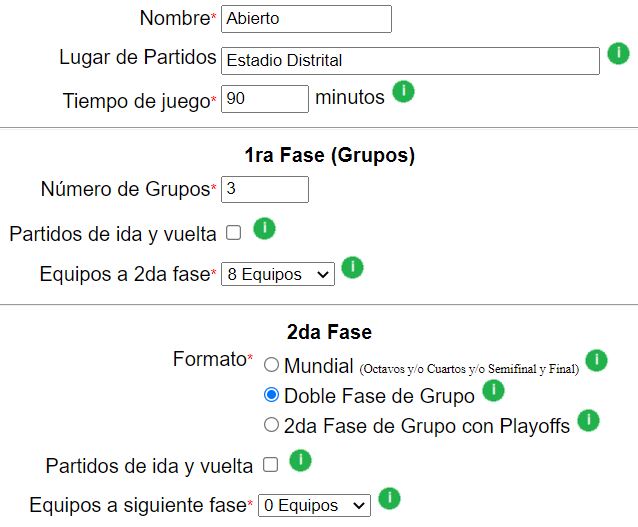
Task: Open info icon for 2da Fase ida y vuelta
Action: [x=300, y=460]
